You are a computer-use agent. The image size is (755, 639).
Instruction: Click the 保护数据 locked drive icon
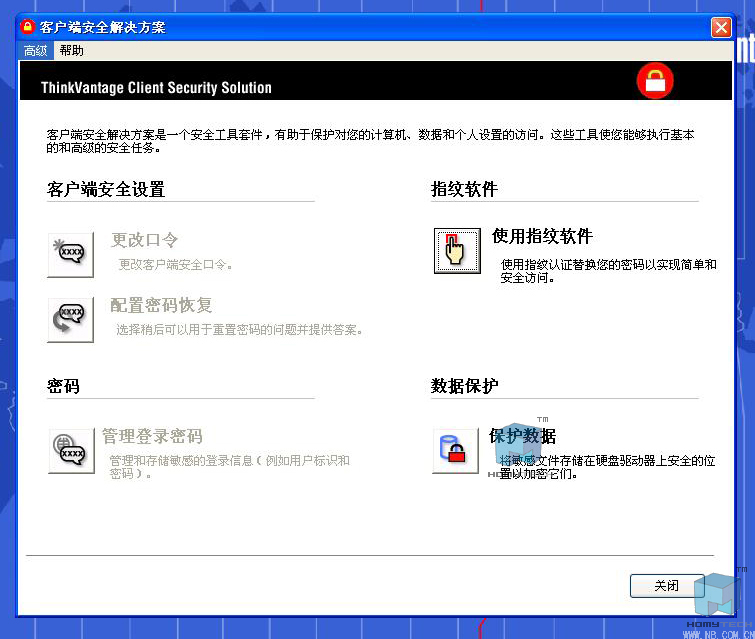[x=456, y=451]
